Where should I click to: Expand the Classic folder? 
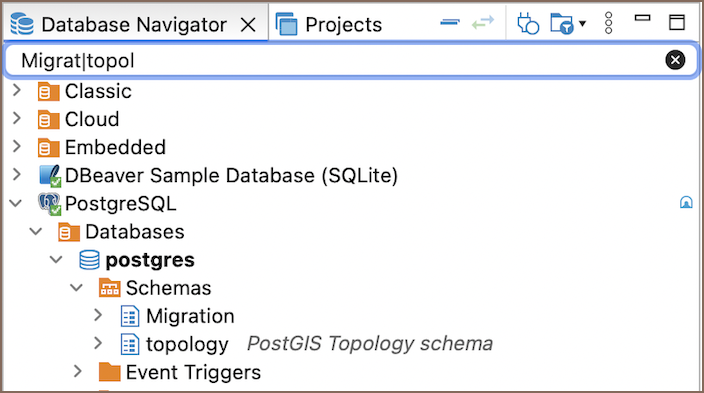click(17, 90)
